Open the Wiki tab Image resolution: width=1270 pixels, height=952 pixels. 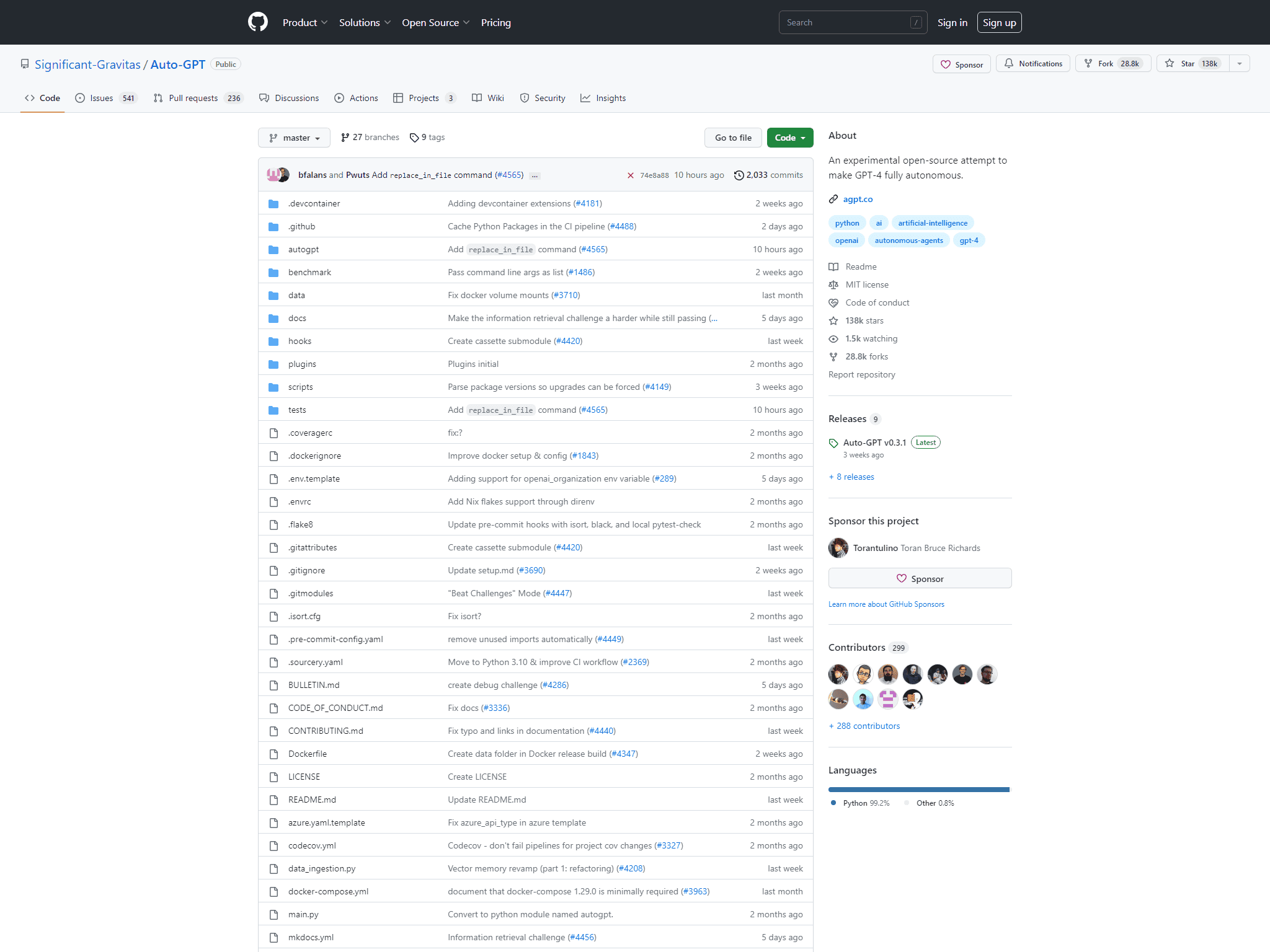[x=488, y=98]
